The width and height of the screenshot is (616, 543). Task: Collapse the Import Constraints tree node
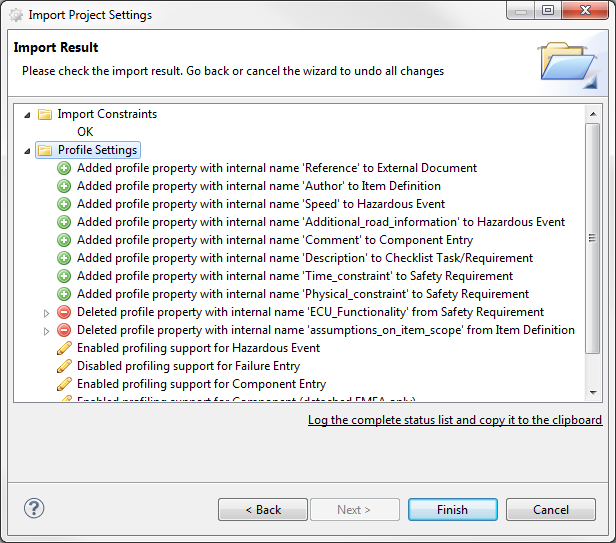coord(27,114)
